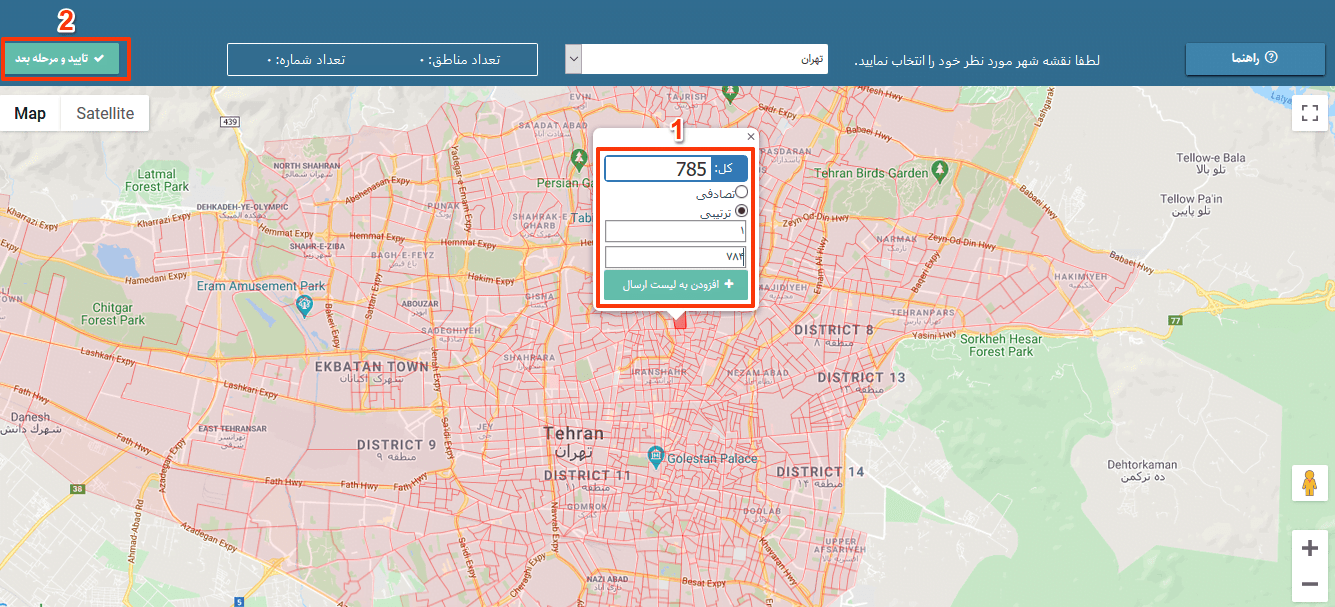This screenshot has width=1335, height=607.
Task: Switch to the Satellite map tab
Action: tap(105, 113)
